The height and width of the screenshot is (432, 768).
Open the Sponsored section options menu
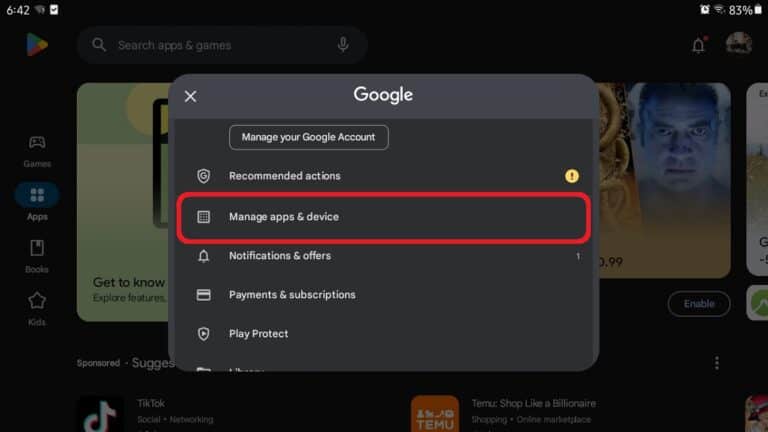717,363
